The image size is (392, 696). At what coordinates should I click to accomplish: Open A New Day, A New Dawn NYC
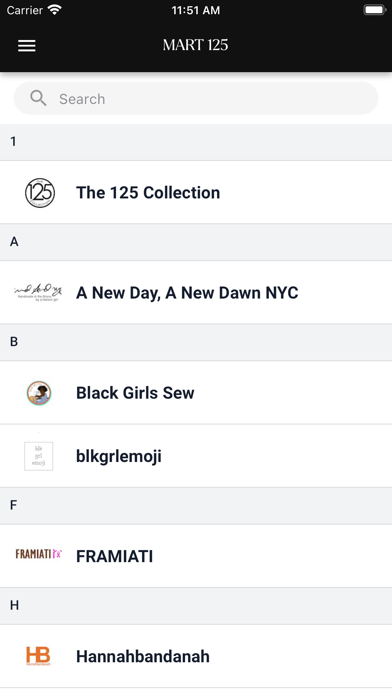(x=196, y=293)
